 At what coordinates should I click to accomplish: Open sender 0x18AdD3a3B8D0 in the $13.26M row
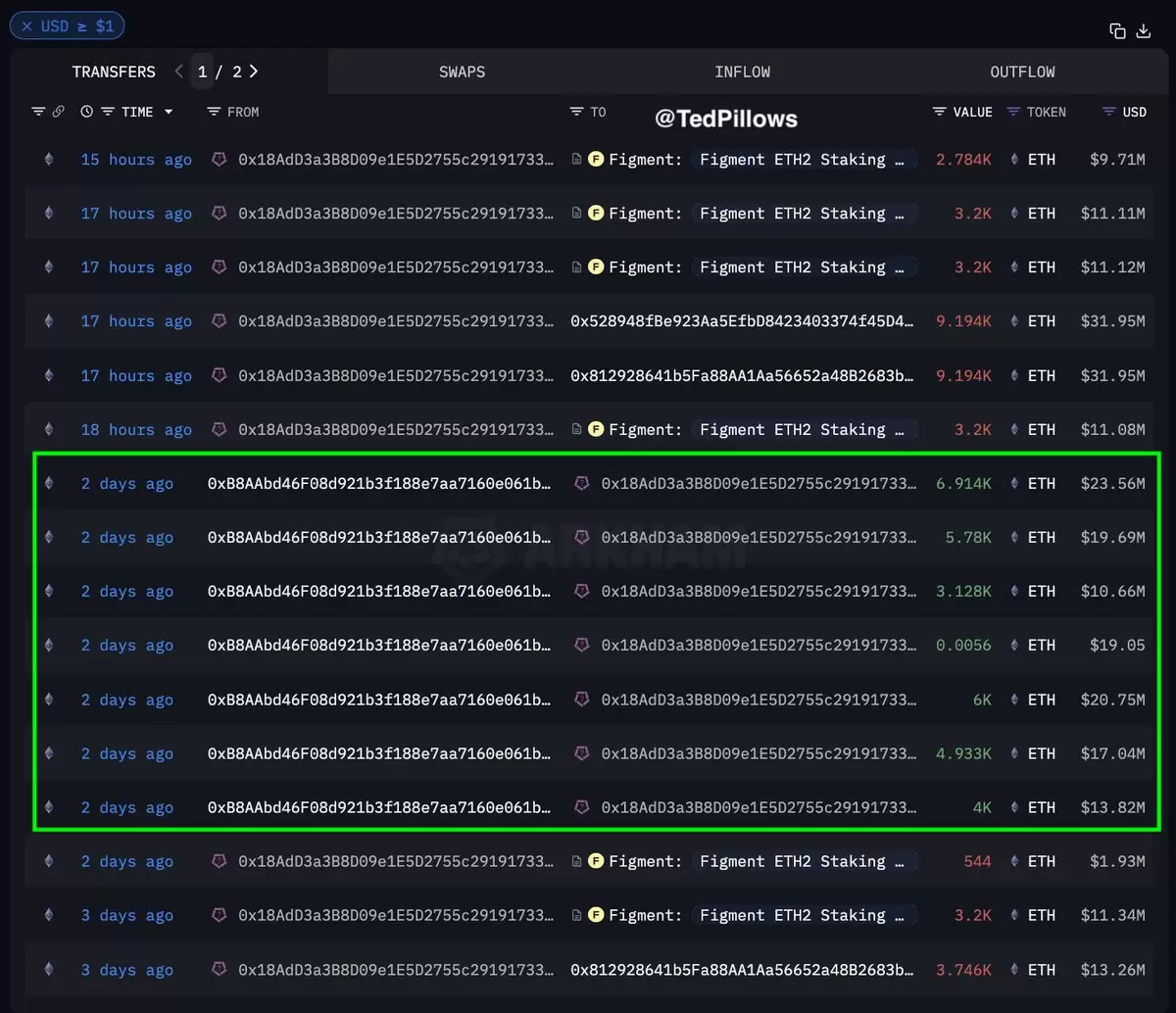tap(397, 970)
